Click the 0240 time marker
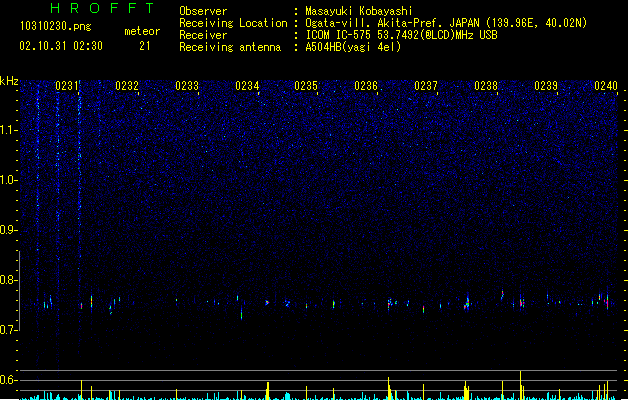 point(606,86)
